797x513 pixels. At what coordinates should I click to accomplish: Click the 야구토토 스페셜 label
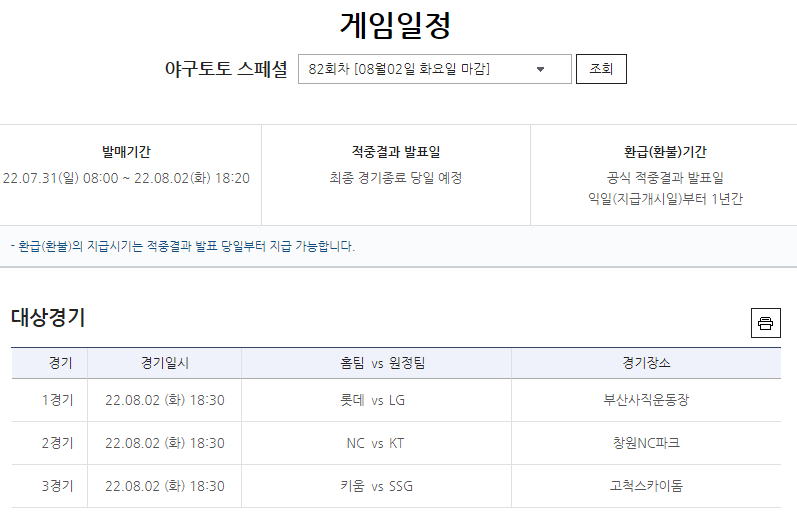tap(226, 69)
